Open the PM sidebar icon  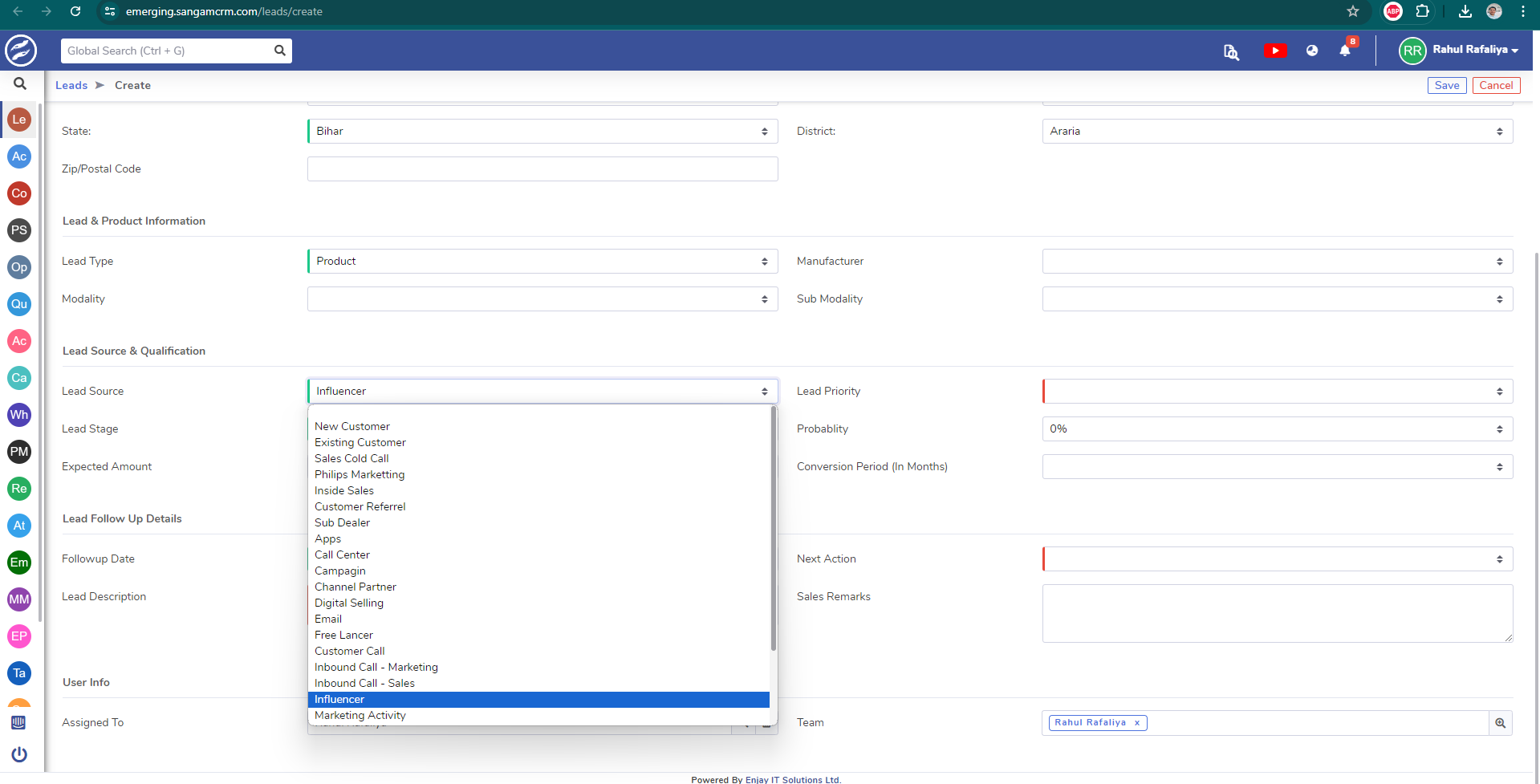[19, 452]
